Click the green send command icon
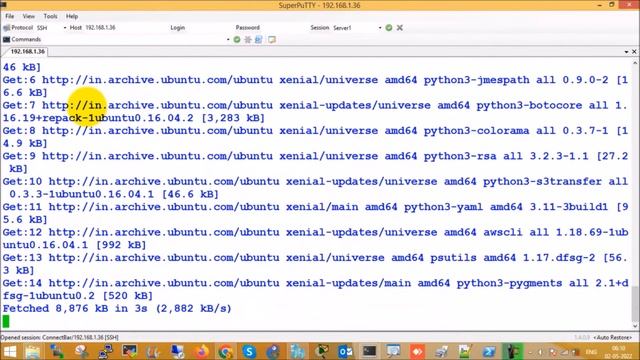Image resolution: width=640 pixels, height=360 pixels. click(237, 40)
